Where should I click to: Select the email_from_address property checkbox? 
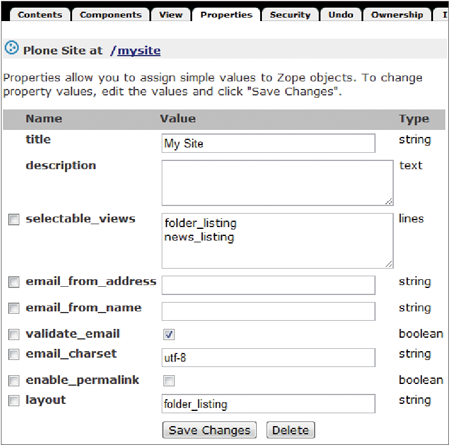(14, 282)
